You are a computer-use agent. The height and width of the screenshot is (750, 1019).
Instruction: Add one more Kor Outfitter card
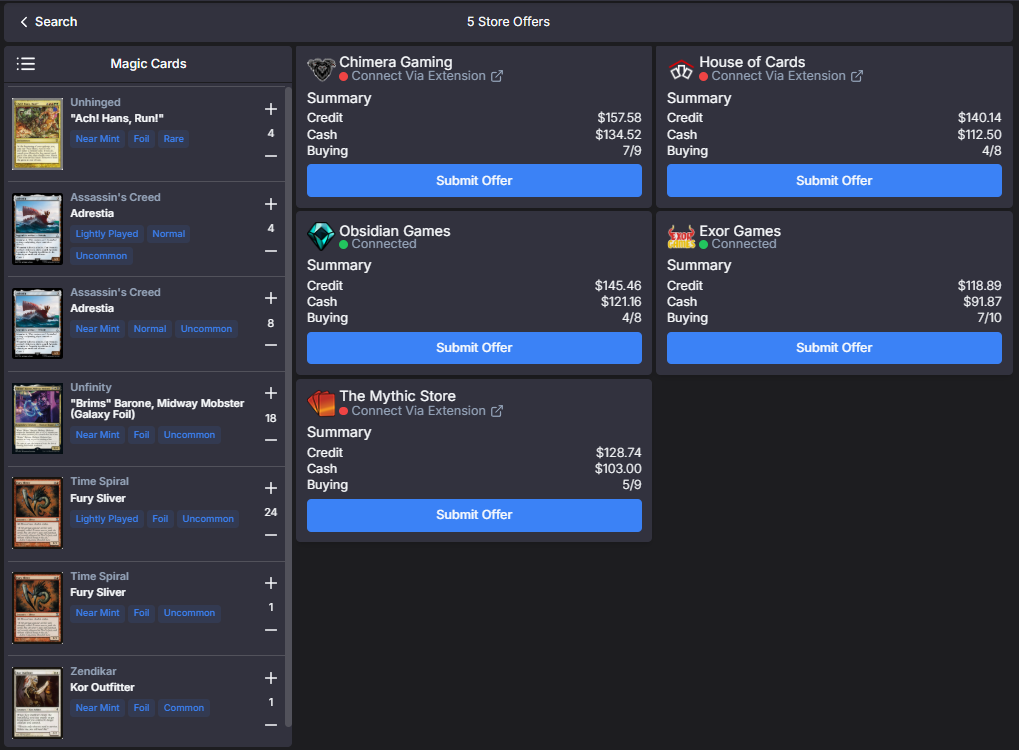(271, 678)
